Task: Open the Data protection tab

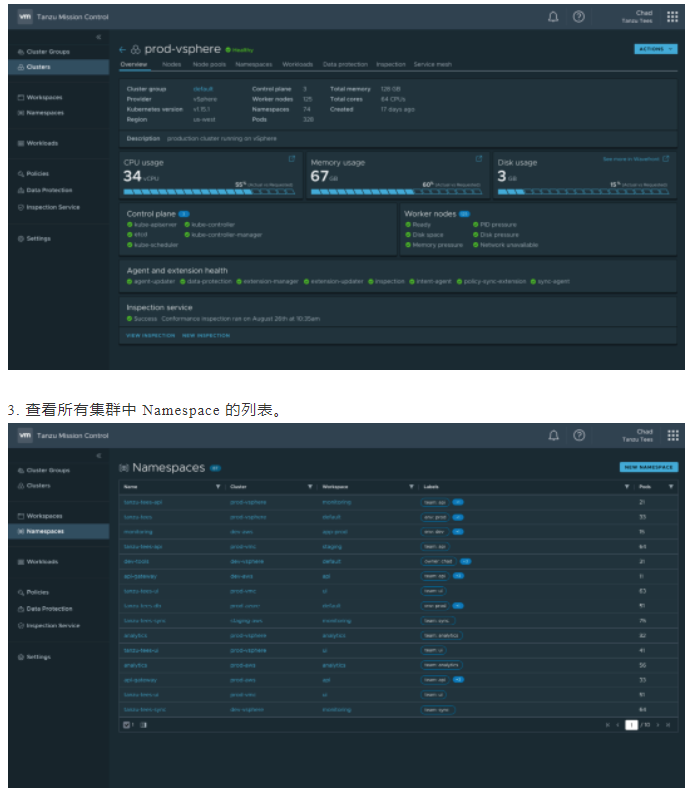Action: [345, 65]
